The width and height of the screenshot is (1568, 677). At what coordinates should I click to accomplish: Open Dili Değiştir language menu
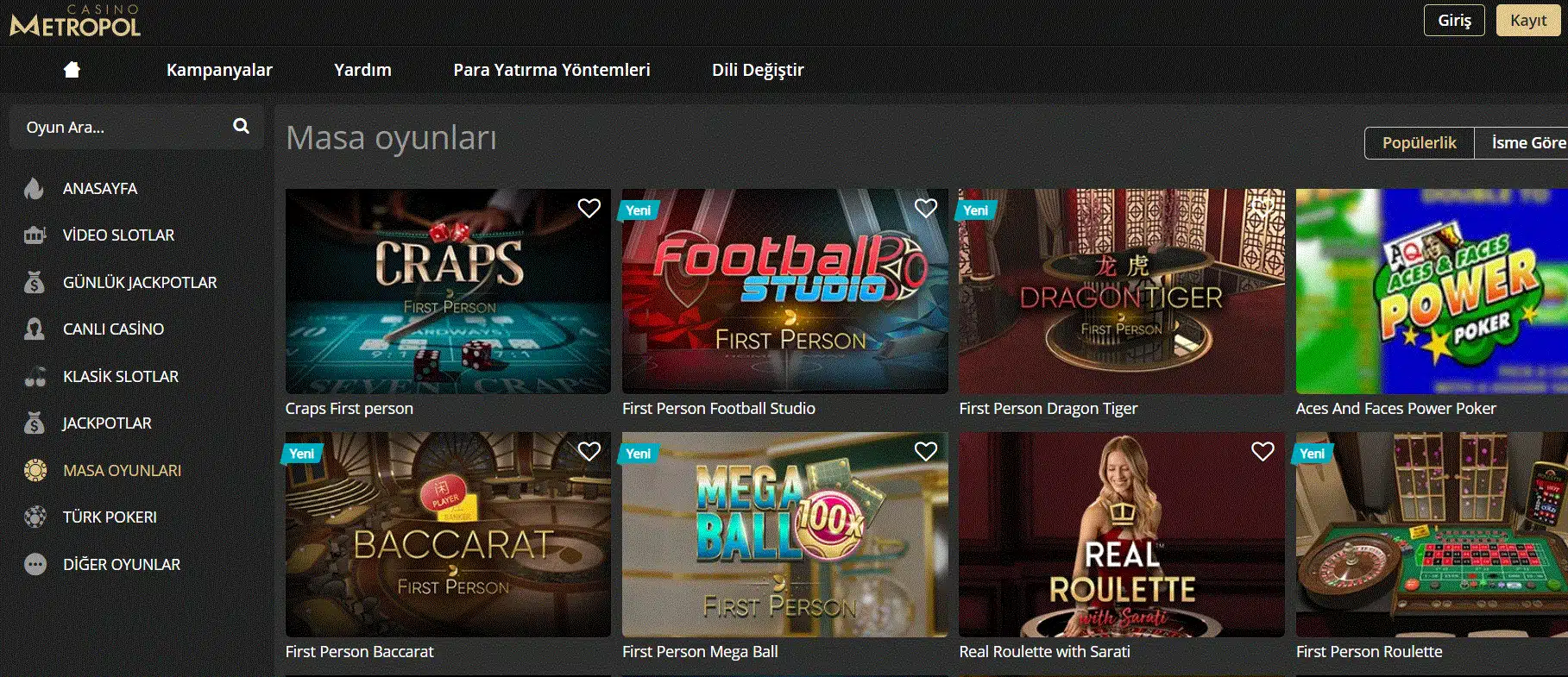click(x=758, y=70)
